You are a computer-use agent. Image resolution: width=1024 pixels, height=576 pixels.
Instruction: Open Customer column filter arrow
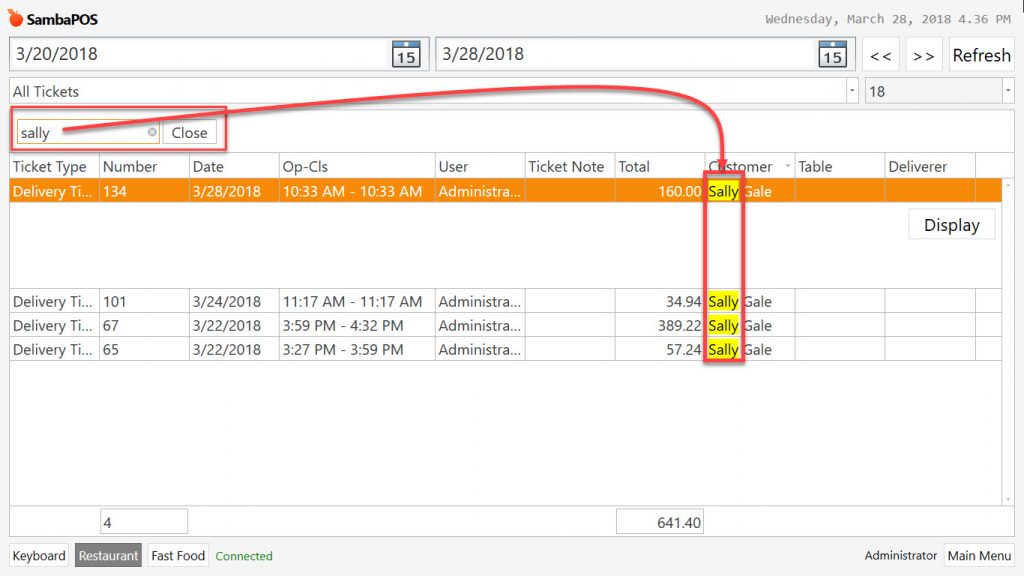point(787,166)
